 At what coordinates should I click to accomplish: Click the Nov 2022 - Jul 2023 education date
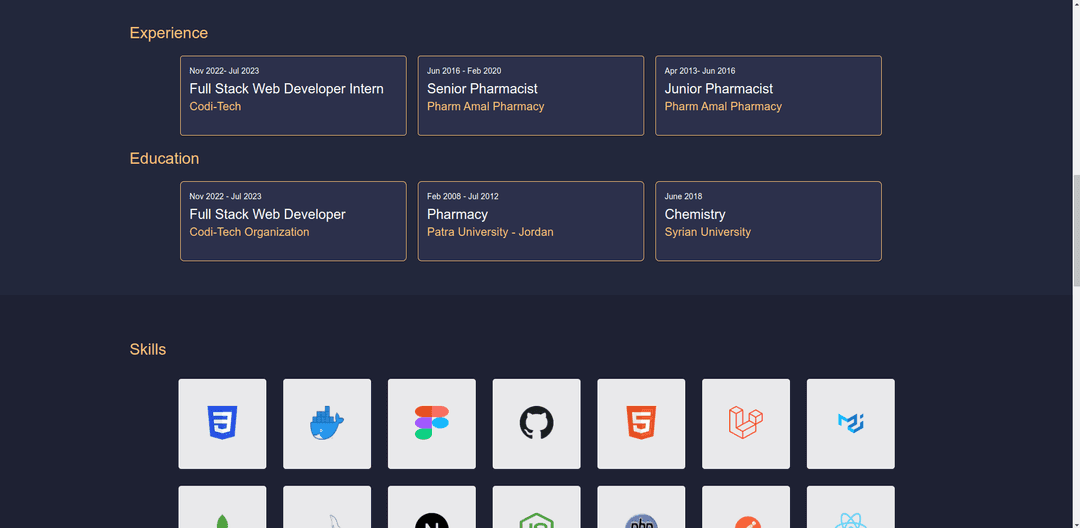(x=225, y=197)
